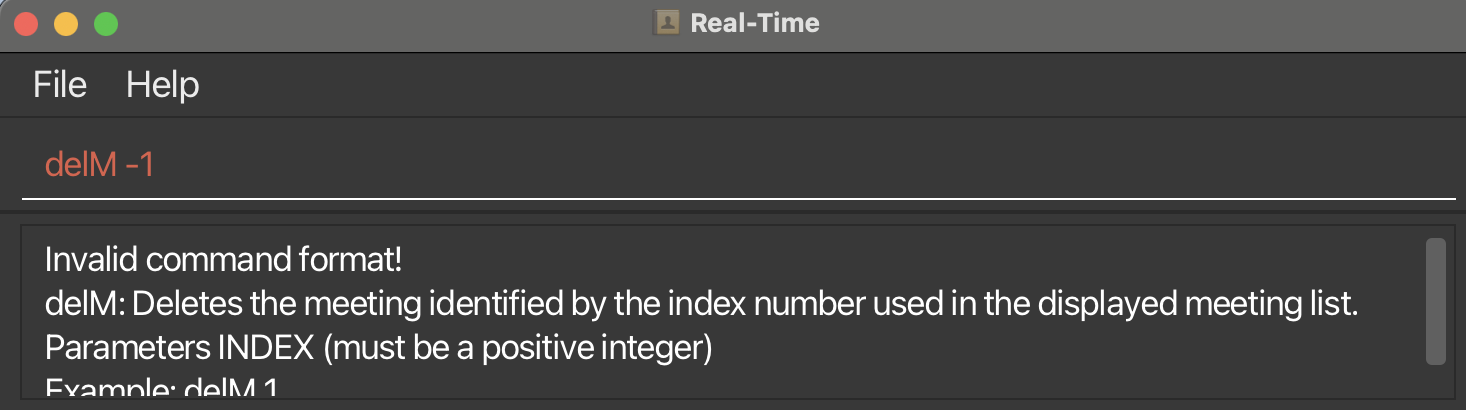
Task: Open the Help menu
Action: [x=162, y=85]
